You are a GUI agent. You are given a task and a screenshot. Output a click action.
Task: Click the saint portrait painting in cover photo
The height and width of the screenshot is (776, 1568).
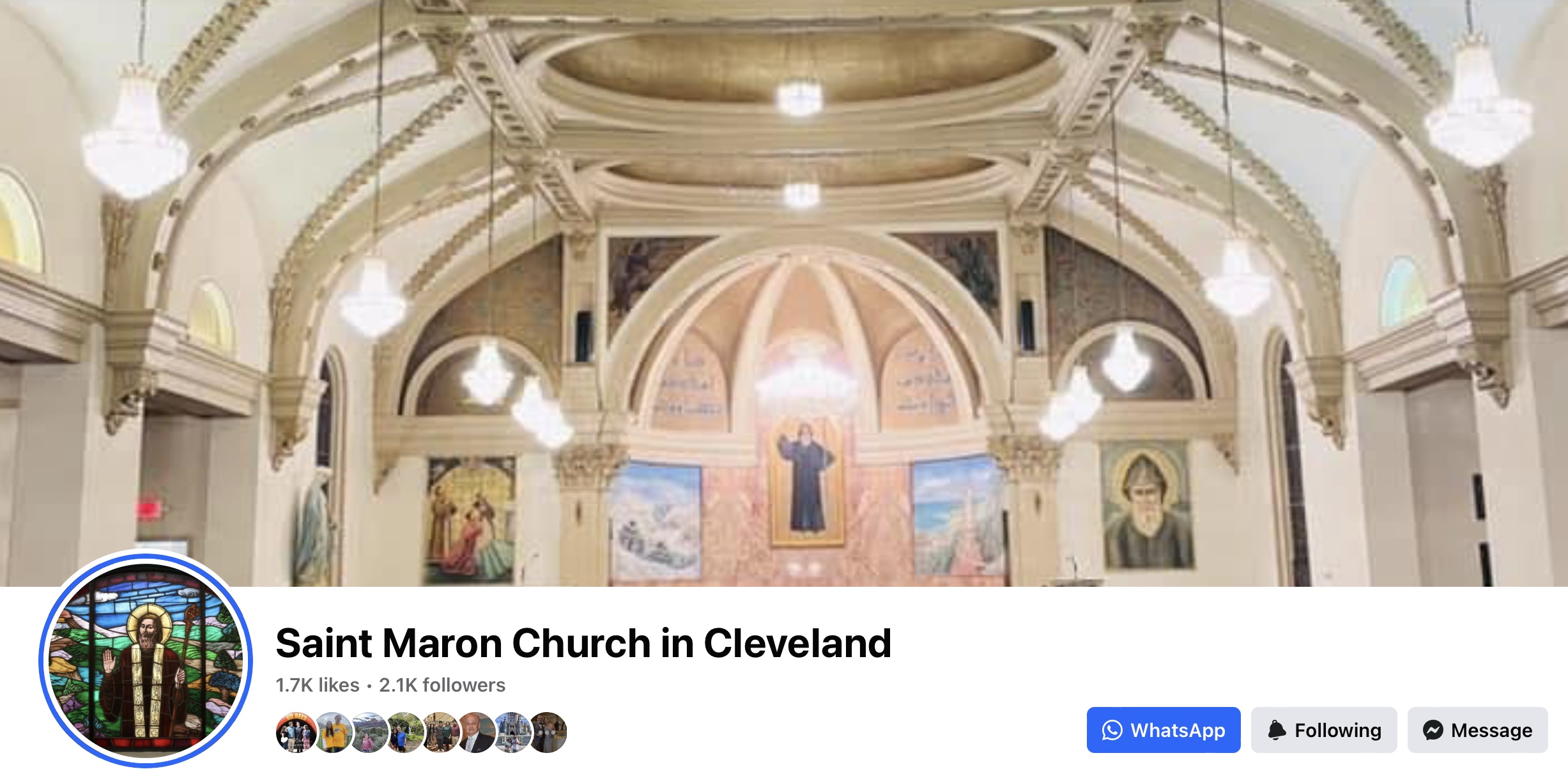[1147, 505]
